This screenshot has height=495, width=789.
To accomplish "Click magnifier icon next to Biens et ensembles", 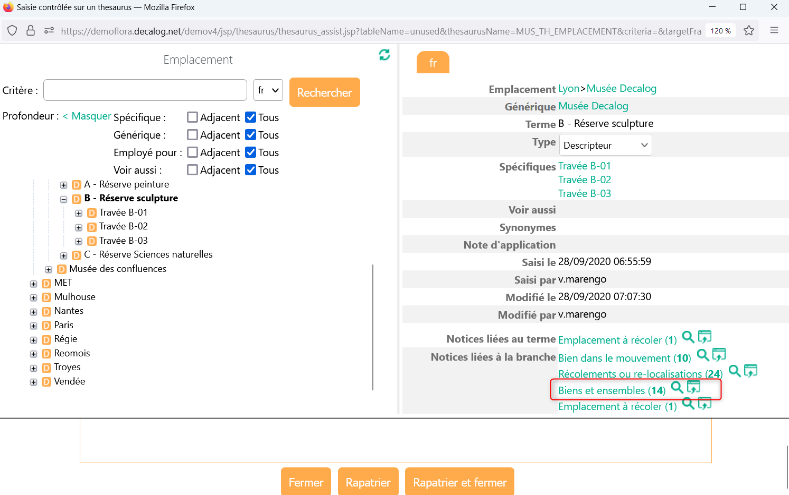I will coord(677,388).
